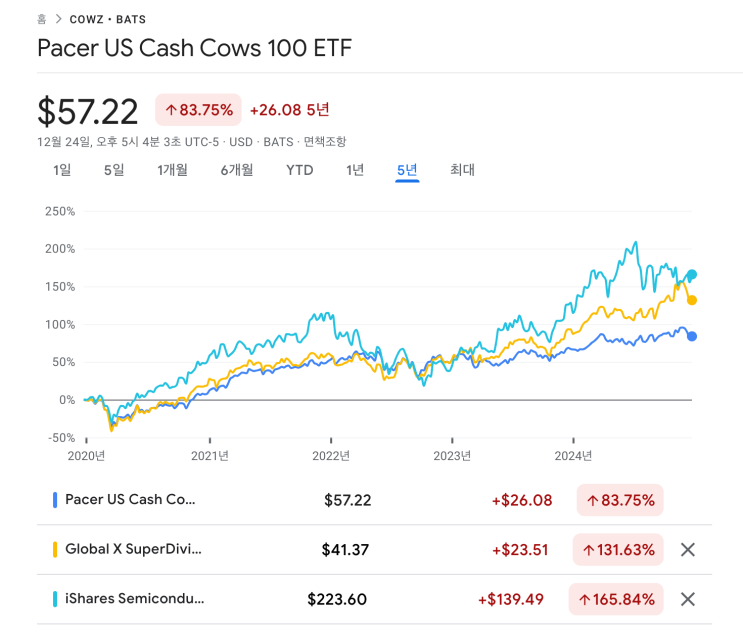743x632 pixels.
Task: Switch to 6개월 chart range
Action: pos(237,170)
